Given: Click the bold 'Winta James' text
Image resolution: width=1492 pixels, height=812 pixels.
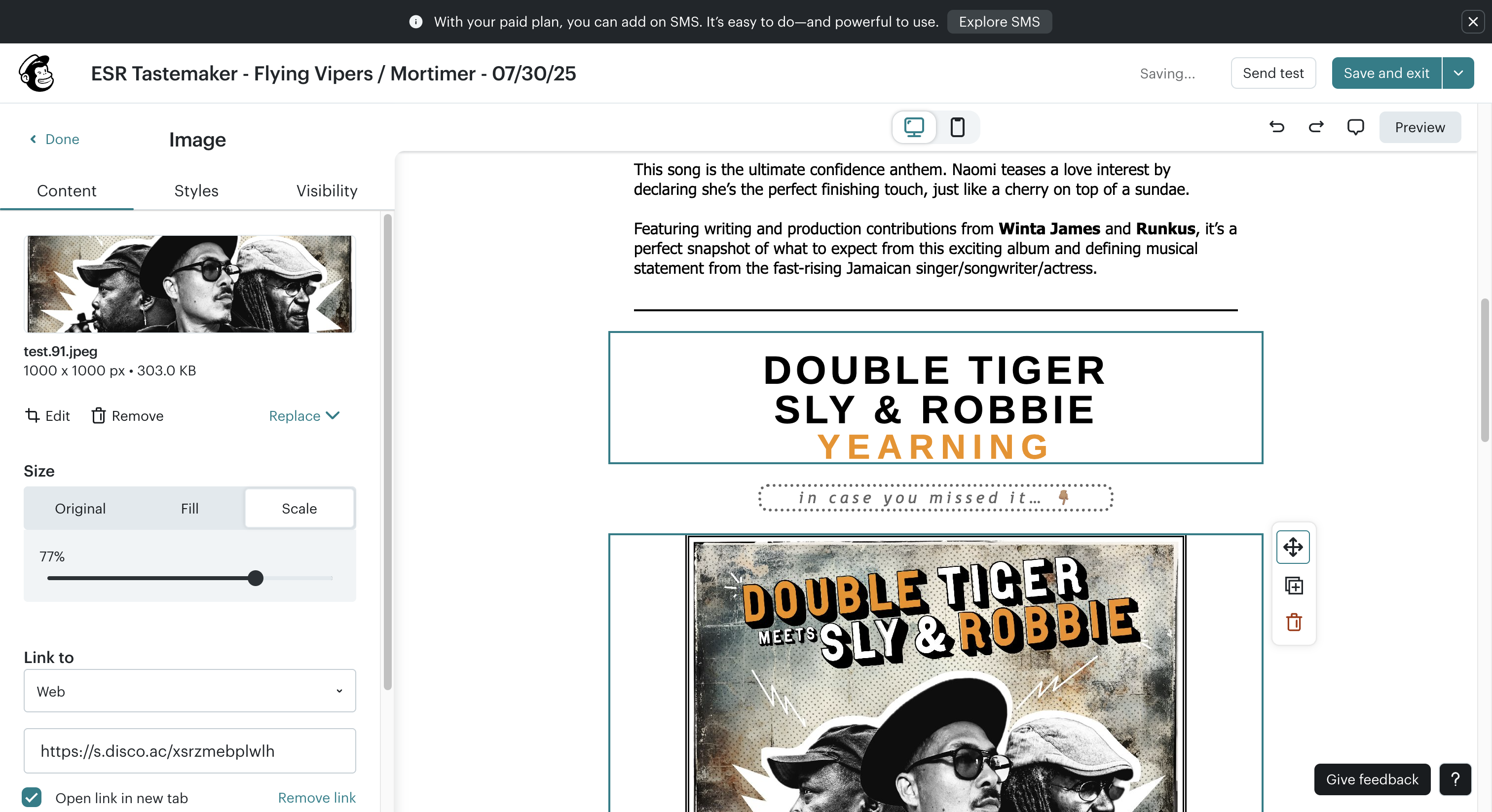Looking at the screenshot, I should coord(1049,229).
